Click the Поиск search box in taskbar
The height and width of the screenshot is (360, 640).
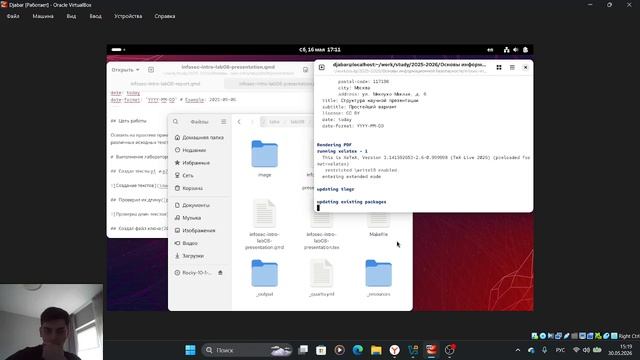[247, 350]
